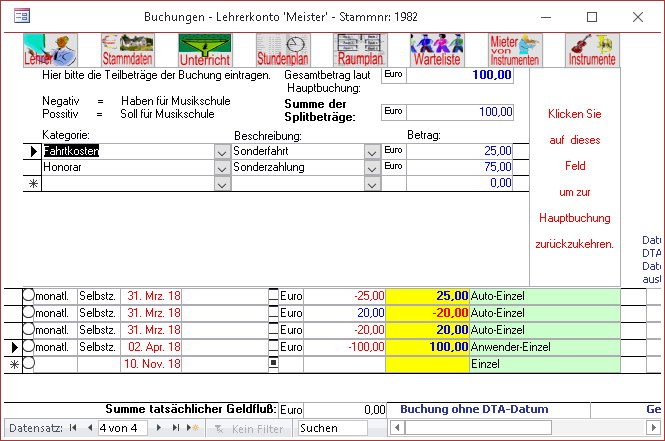This screenshot has width=665, height=441.
Task: Jump to the first record
Action: click(x=73, y=428)
